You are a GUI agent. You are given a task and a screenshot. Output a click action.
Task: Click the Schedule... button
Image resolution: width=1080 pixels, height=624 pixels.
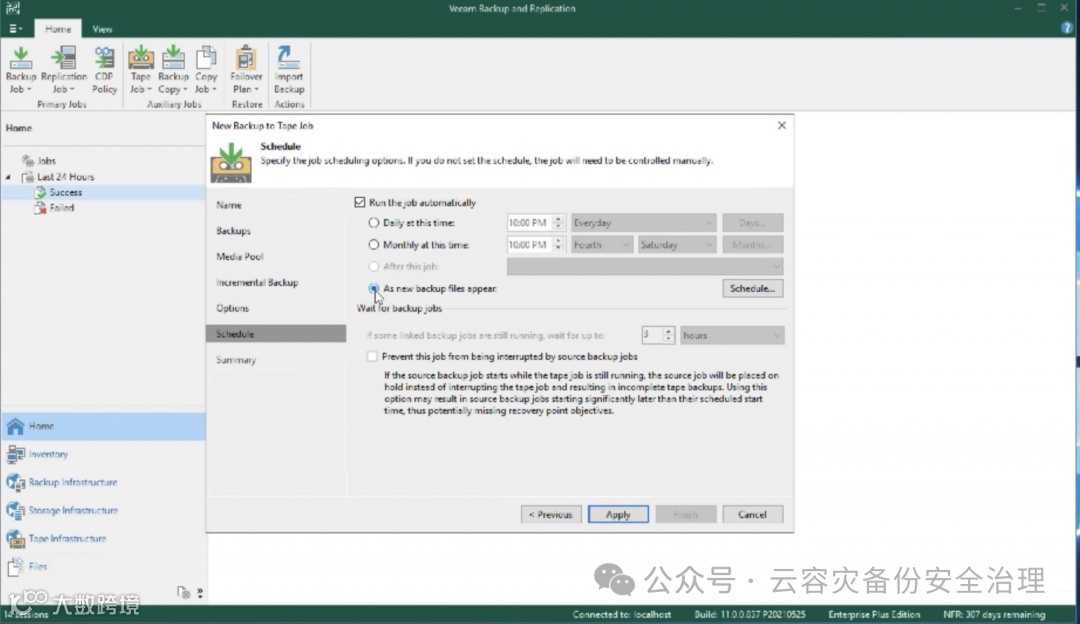point(752,289)
